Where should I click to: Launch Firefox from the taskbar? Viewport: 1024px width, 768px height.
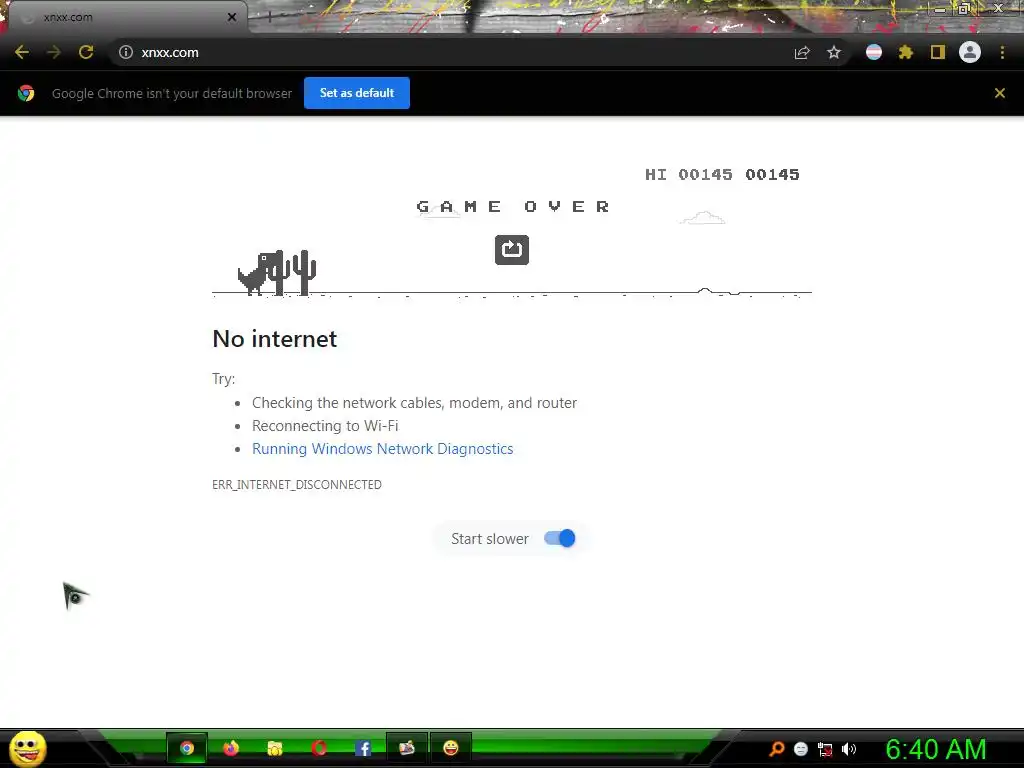coord(231,748)
